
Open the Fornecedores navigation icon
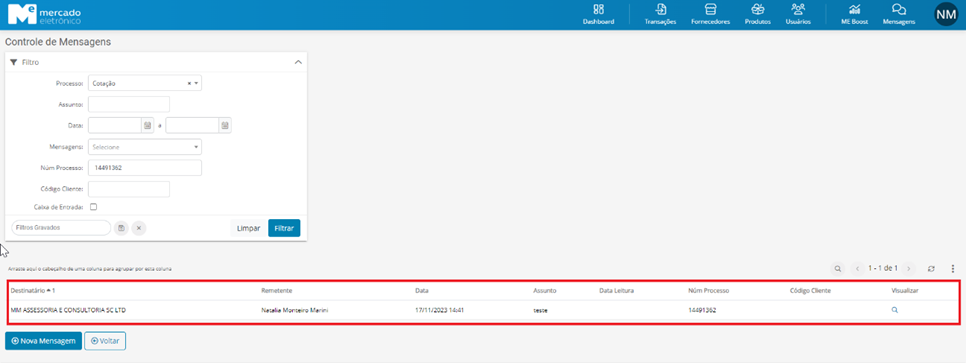pos(710,10)
